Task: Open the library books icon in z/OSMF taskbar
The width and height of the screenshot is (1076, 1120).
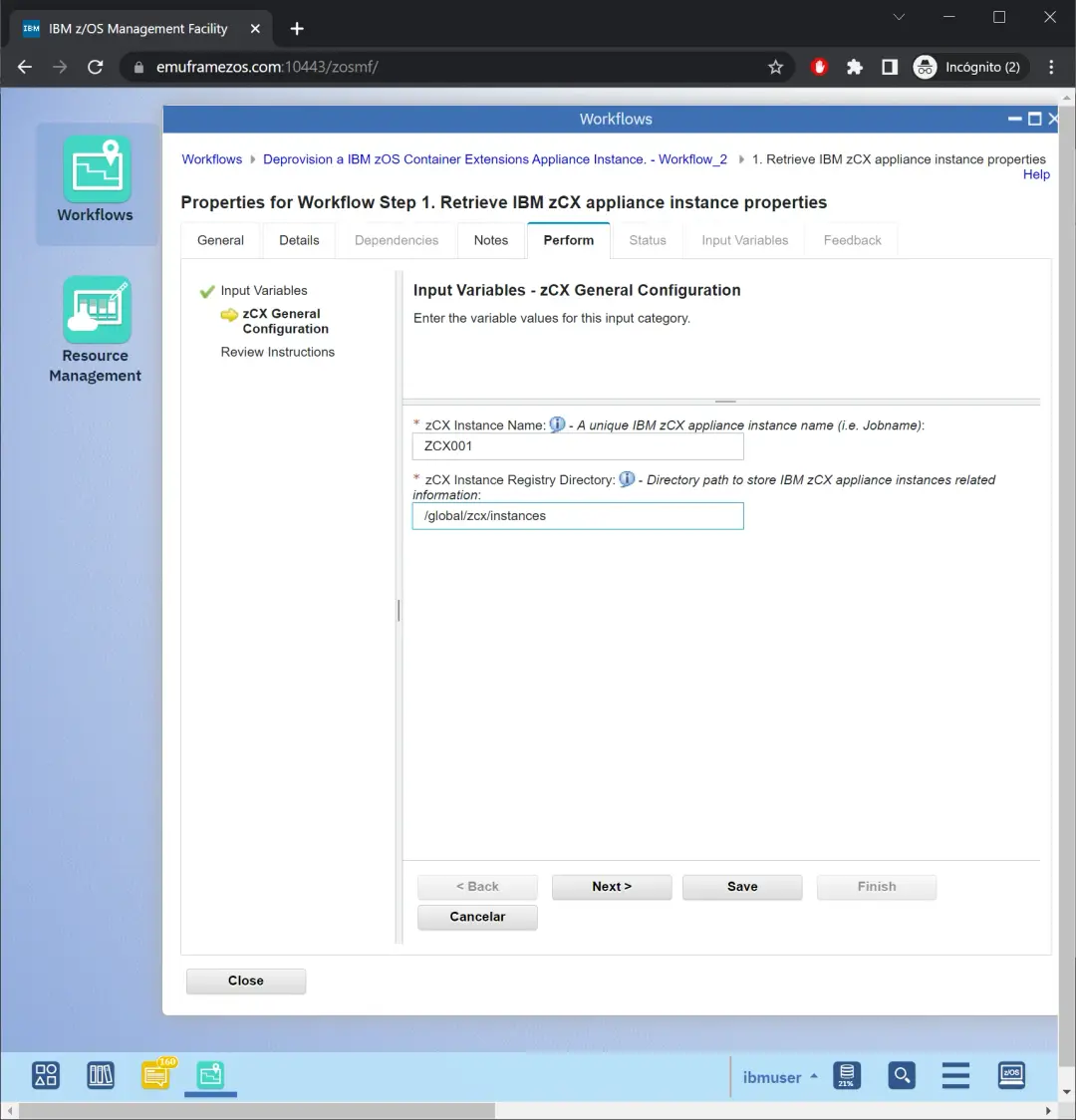Action: coord(101,1075)
